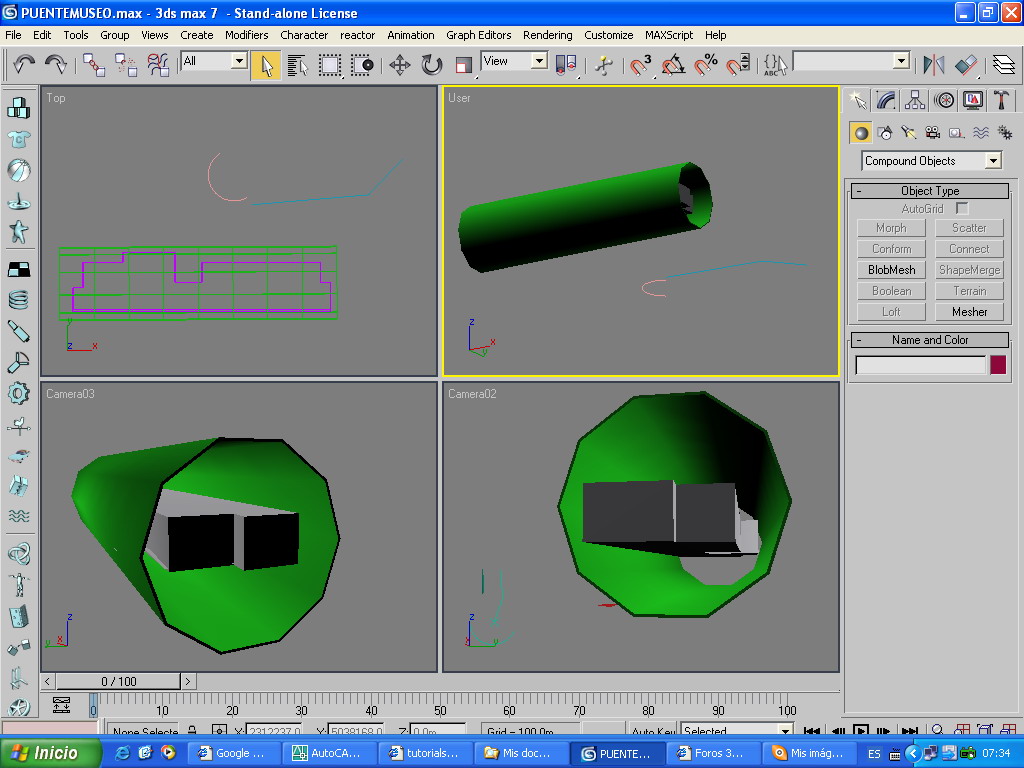This screenshot has height=768, width=1024.
Task: Select the Scale tool
Action: [464, 65]
